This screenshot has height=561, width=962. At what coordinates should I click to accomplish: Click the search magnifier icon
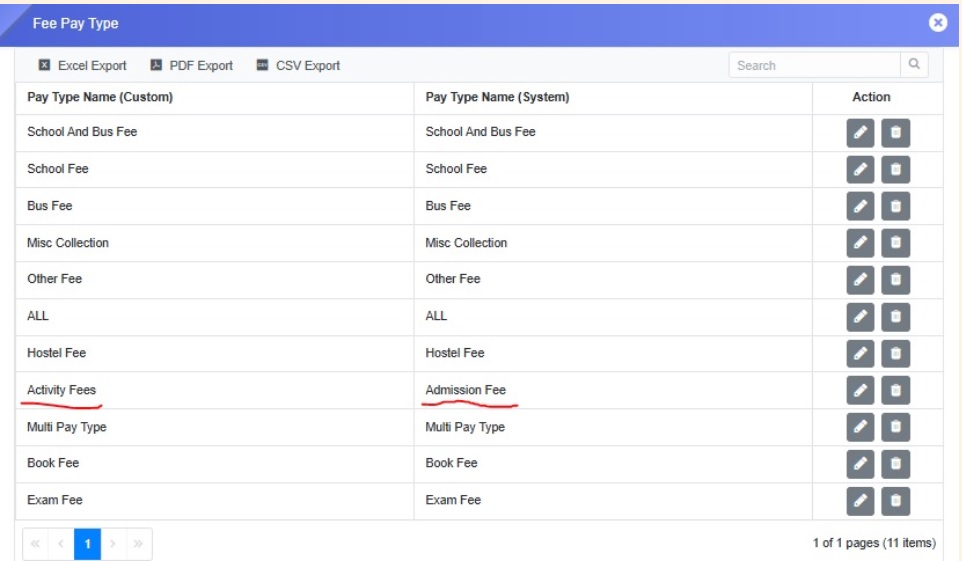coord(913,65)
